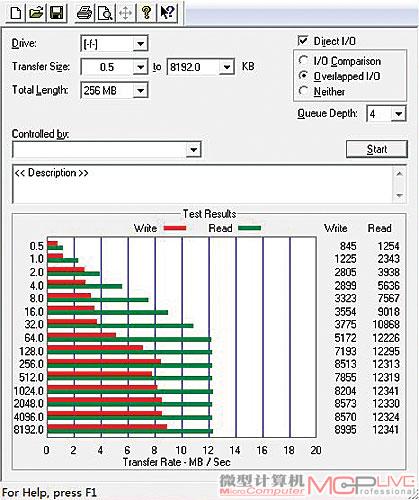Choose the Neither radio button

tap(303, 91)
